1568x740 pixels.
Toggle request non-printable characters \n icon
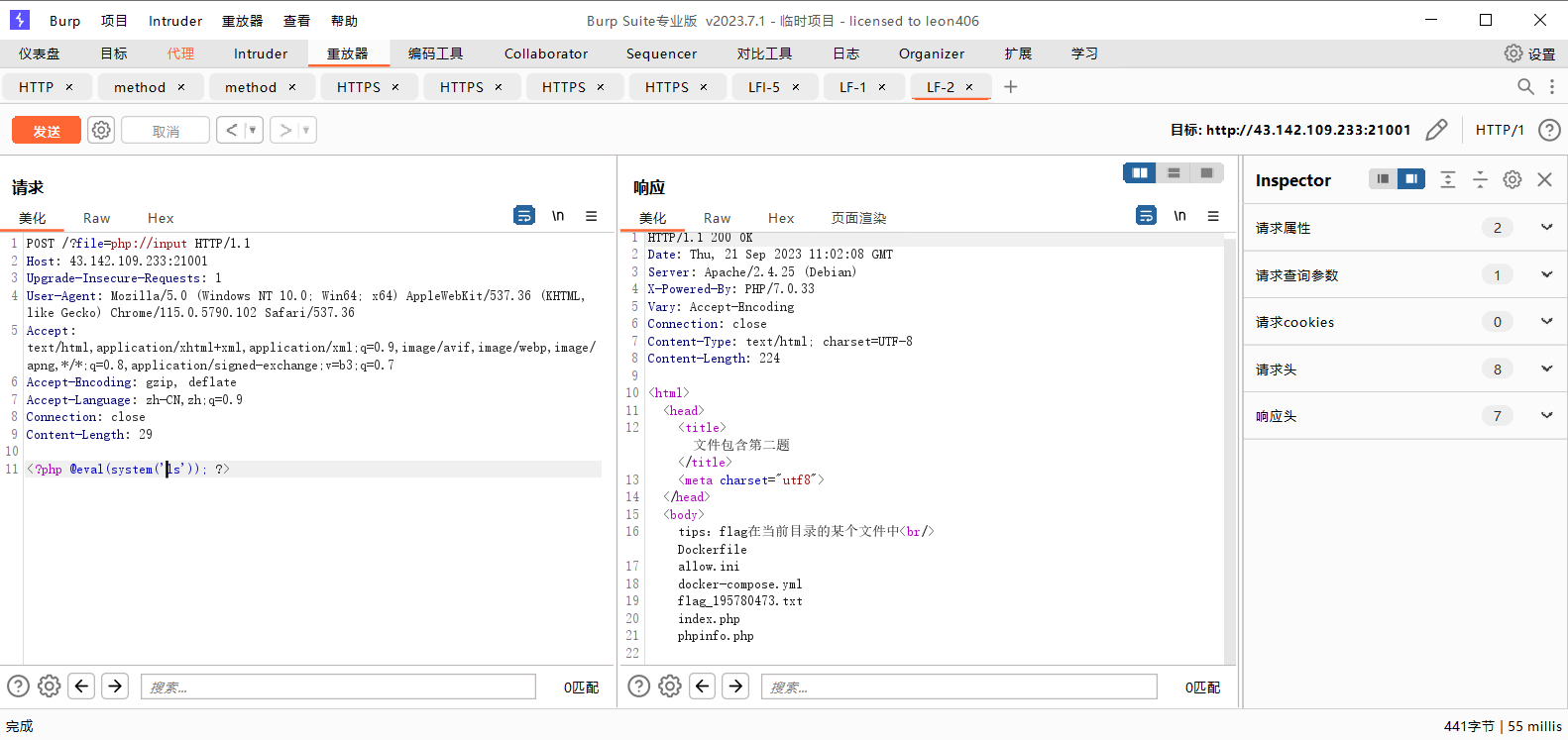coord(558,215)
